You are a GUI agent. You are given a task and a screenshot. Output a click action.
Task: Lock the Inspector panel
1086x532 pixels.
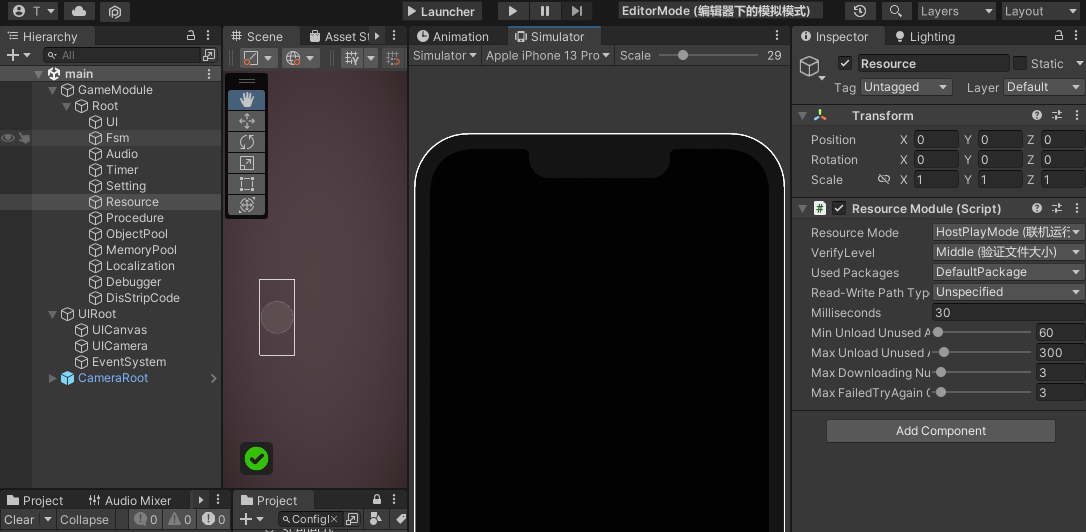point(1058,36)
